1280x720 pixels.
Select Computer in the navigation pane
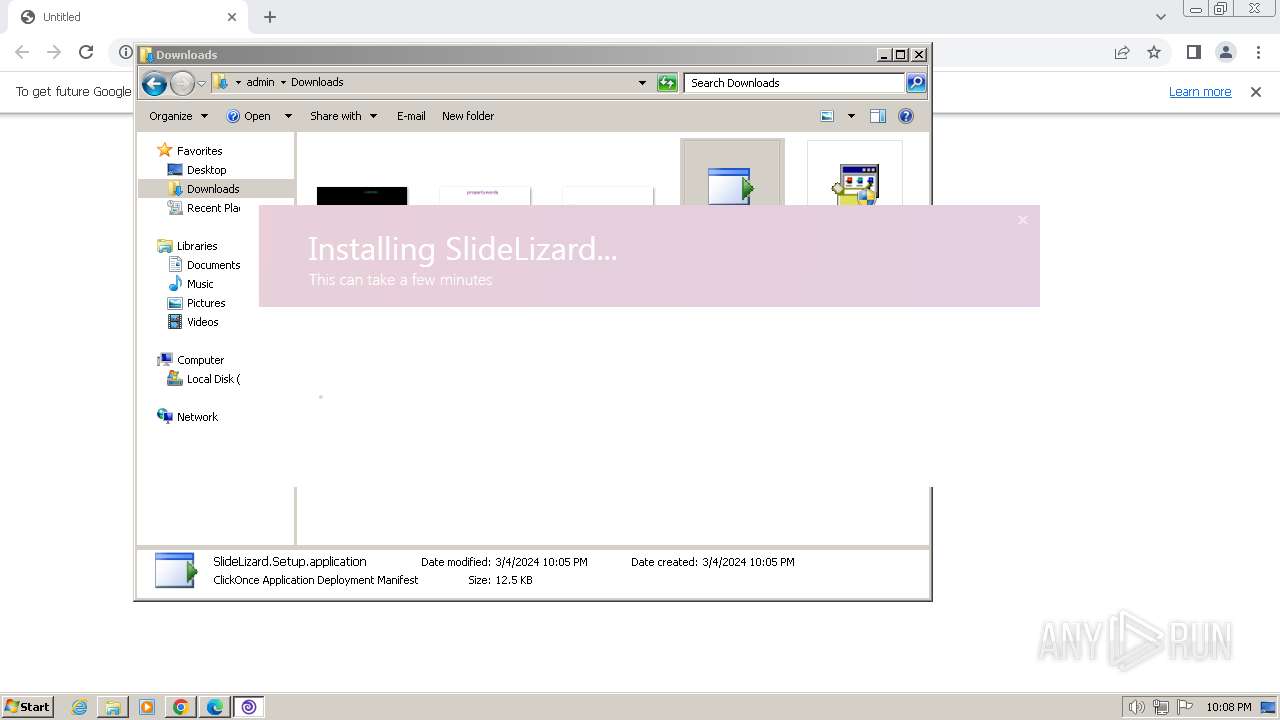pos(191,360)
